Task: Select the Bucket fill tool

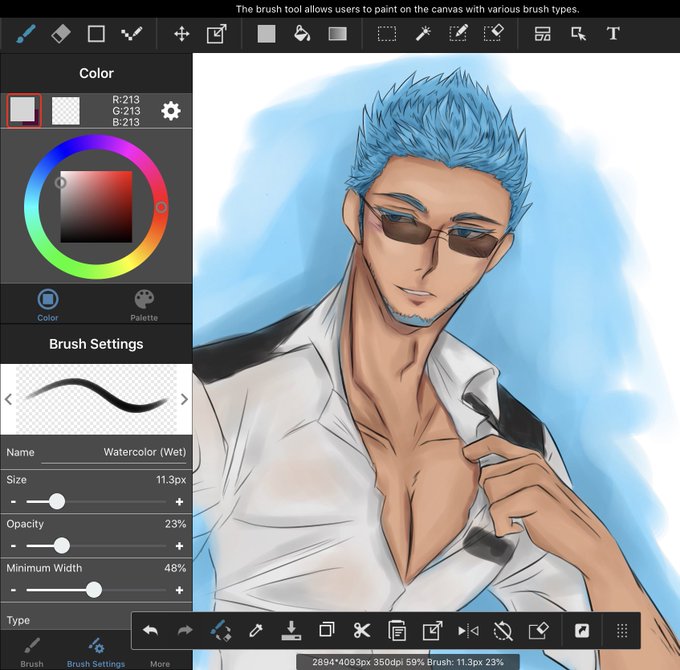Action: [x=302, y=34]
